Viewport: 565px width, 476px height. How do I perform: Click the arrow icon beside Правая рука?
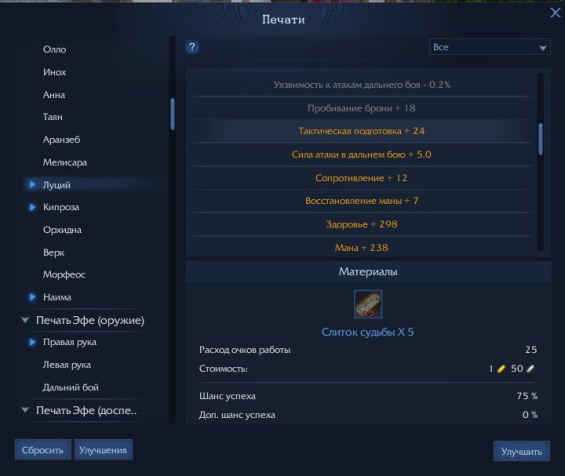32,342
